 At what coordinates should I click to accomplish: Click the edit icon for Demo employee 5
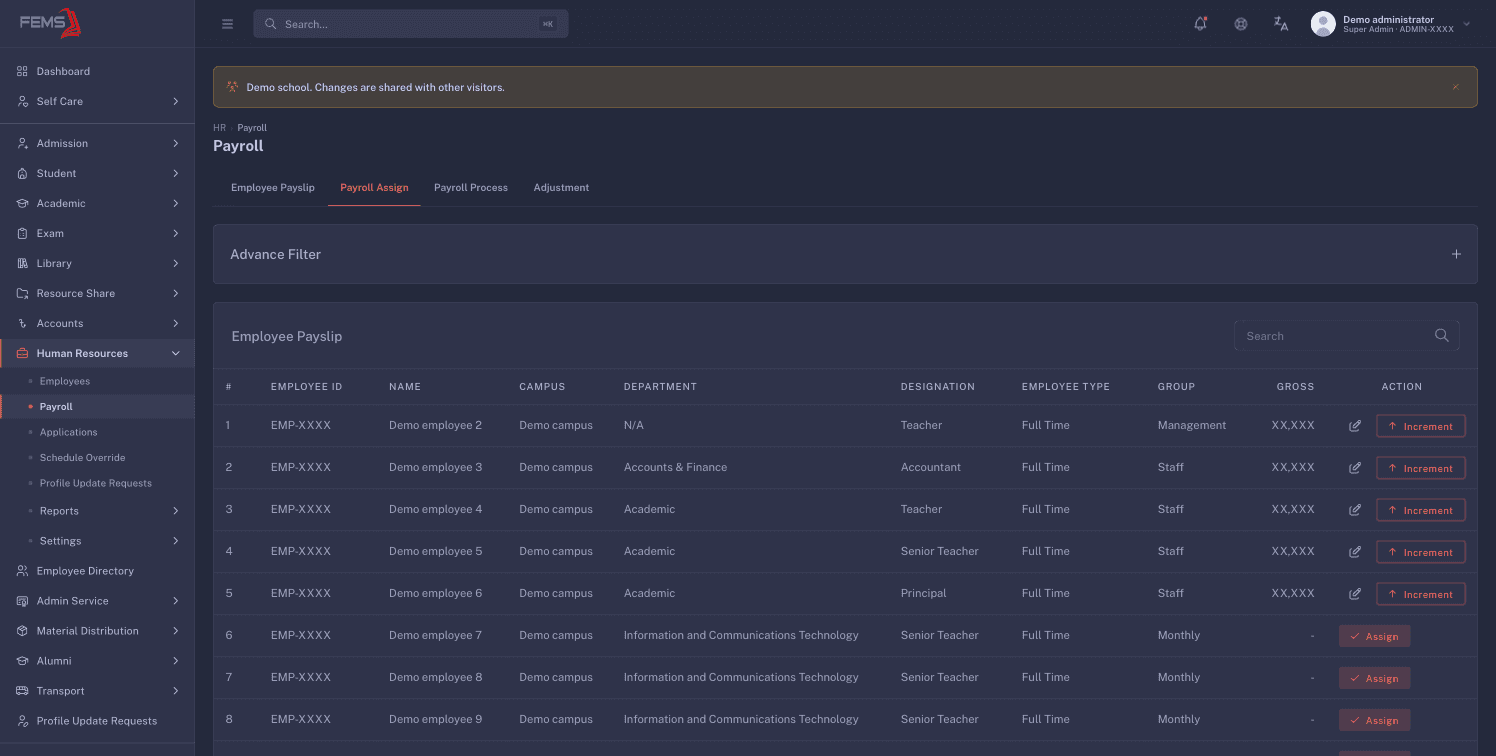click(x=1355, y=552)
